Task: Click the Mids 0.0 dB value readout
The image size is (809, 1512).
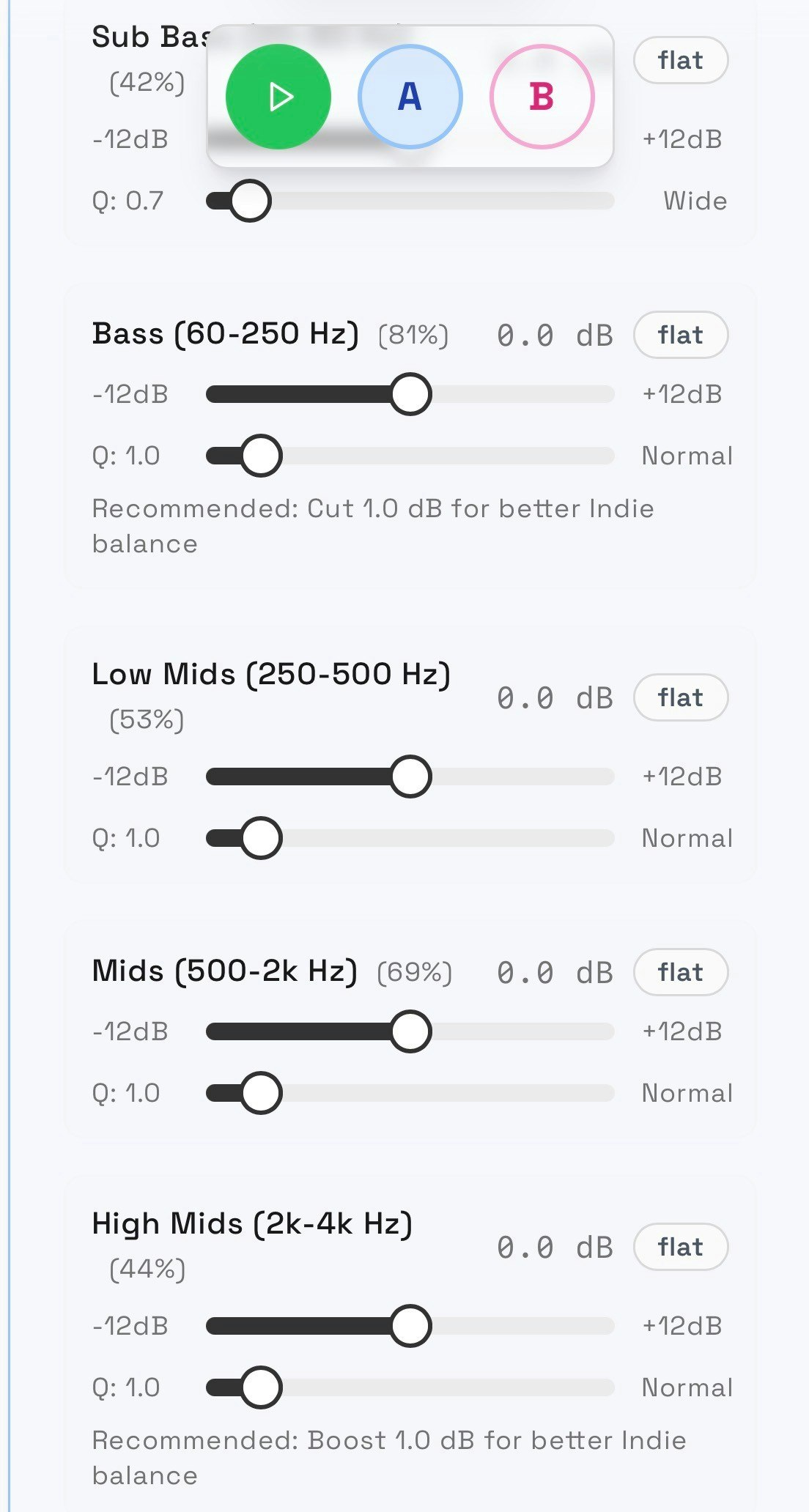Action: (554, 973)
